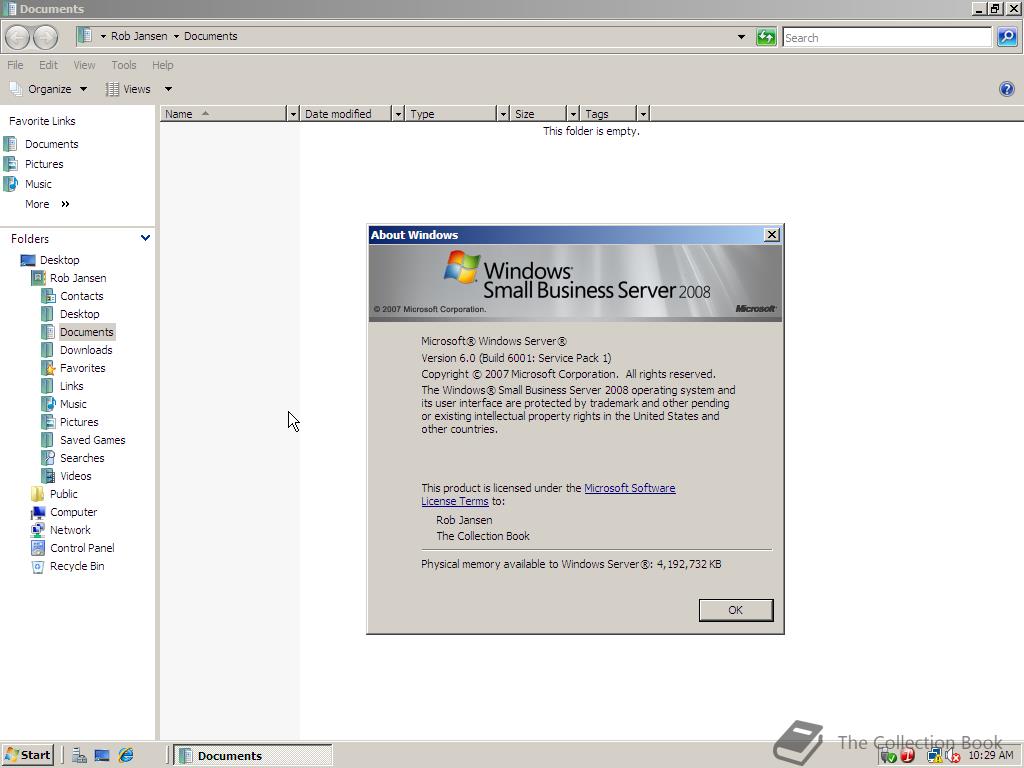
Task: Click the blue search magnifier button
Action: [1006, 37]
